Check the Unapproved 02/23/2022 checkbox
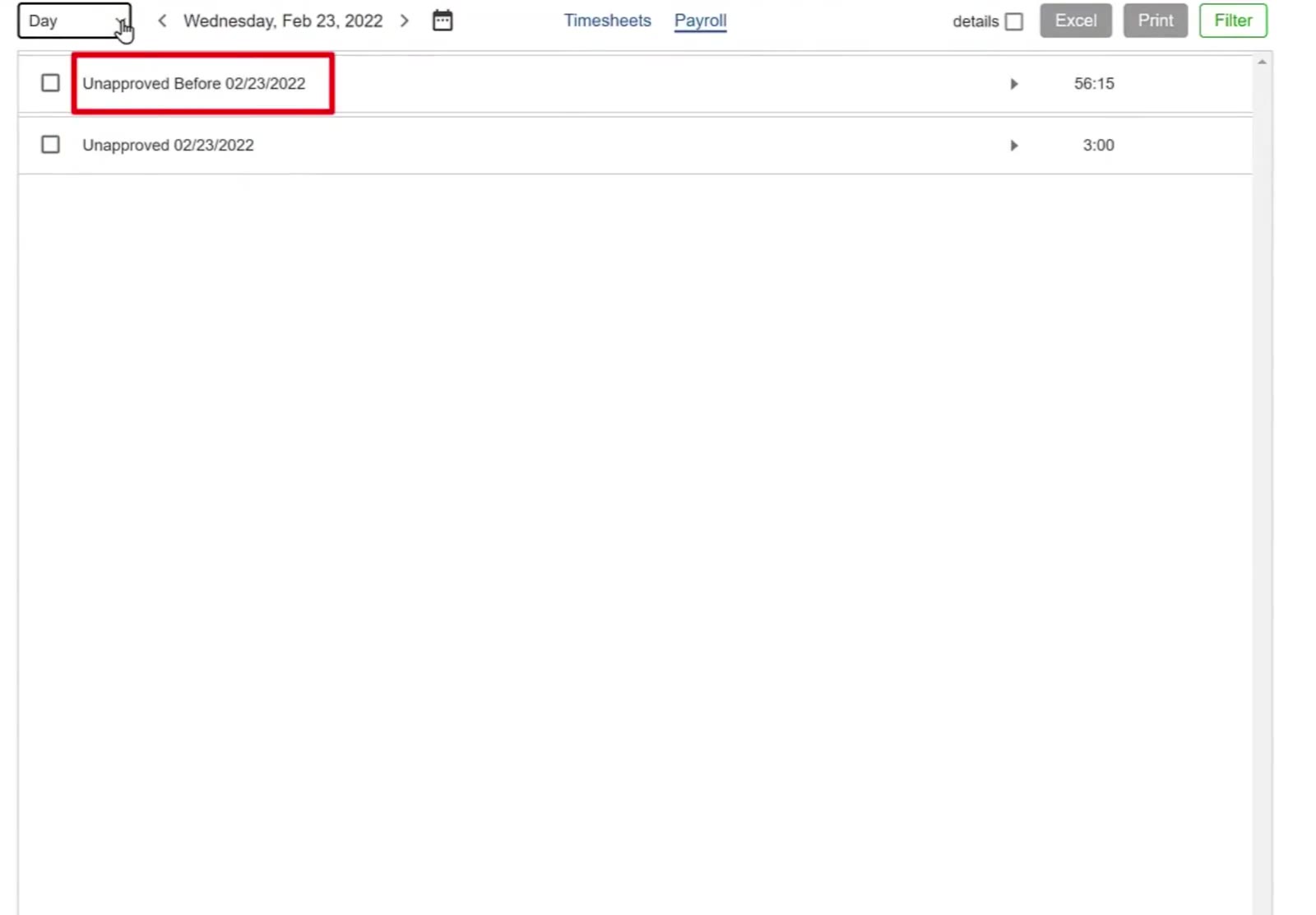1316x915 pixels. tap(50, 145)
